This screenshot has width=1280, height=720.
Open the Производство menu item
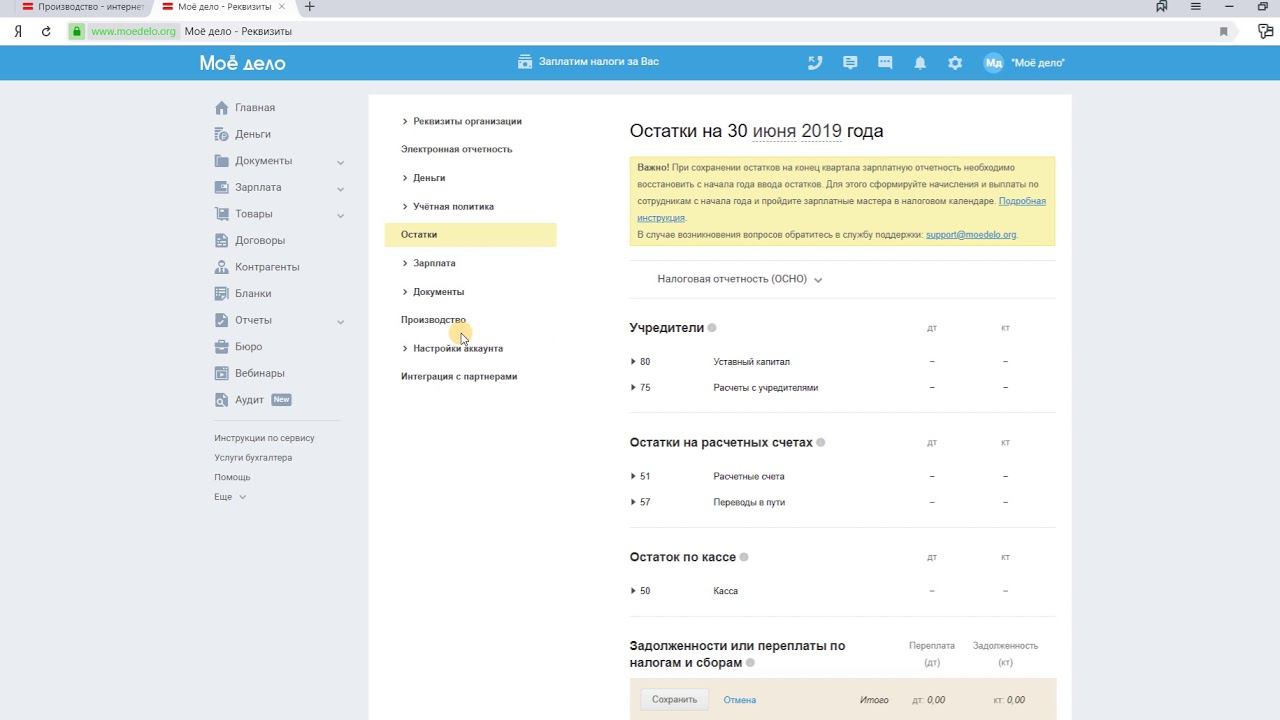click(x=433, y=320)
